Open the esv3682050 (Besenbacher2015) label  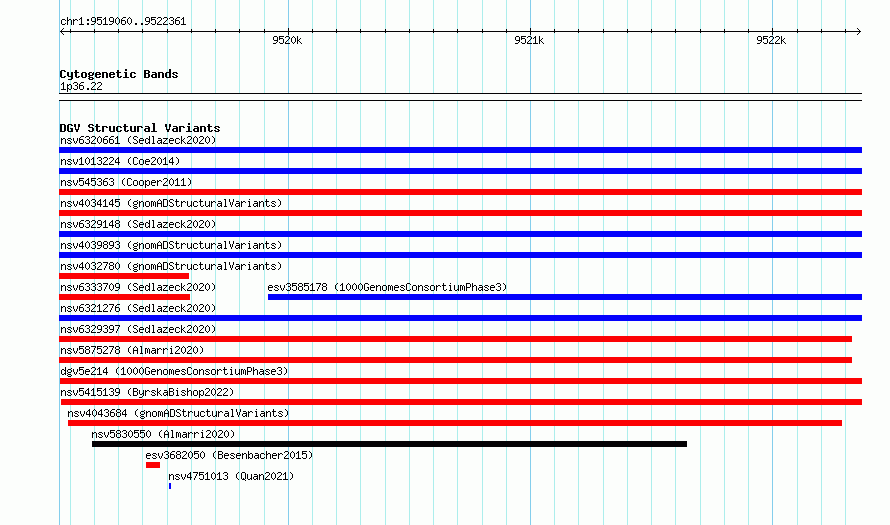point(229,455)
